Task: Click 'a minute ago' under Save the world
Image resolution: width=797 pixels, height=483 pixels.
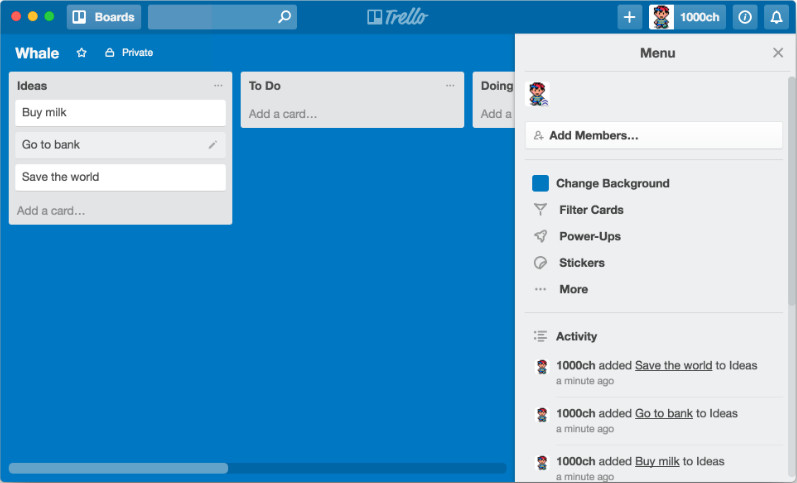Action: 585,381
